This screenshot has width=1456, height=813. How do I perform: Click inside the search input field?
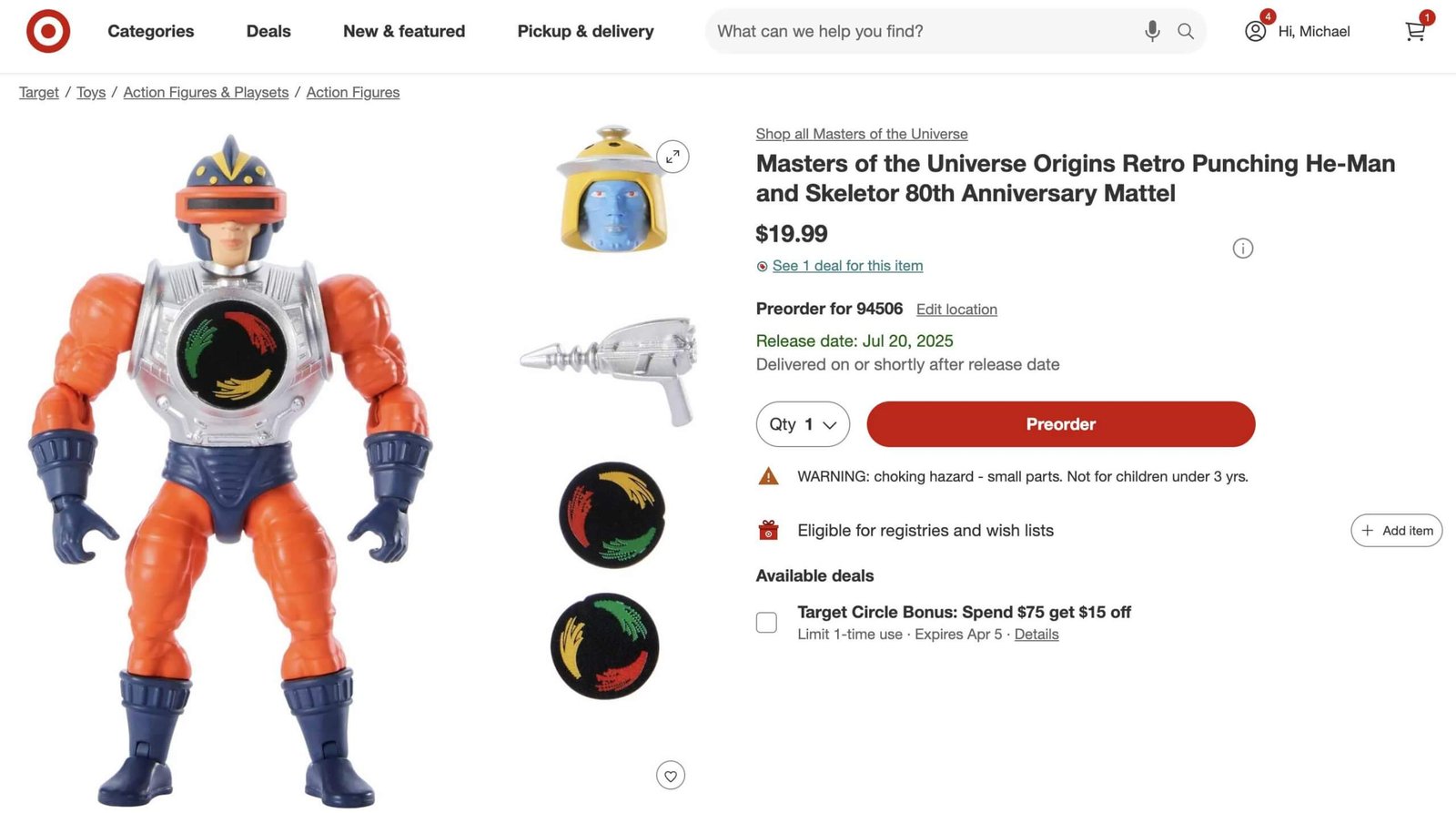tap(910, 31)
